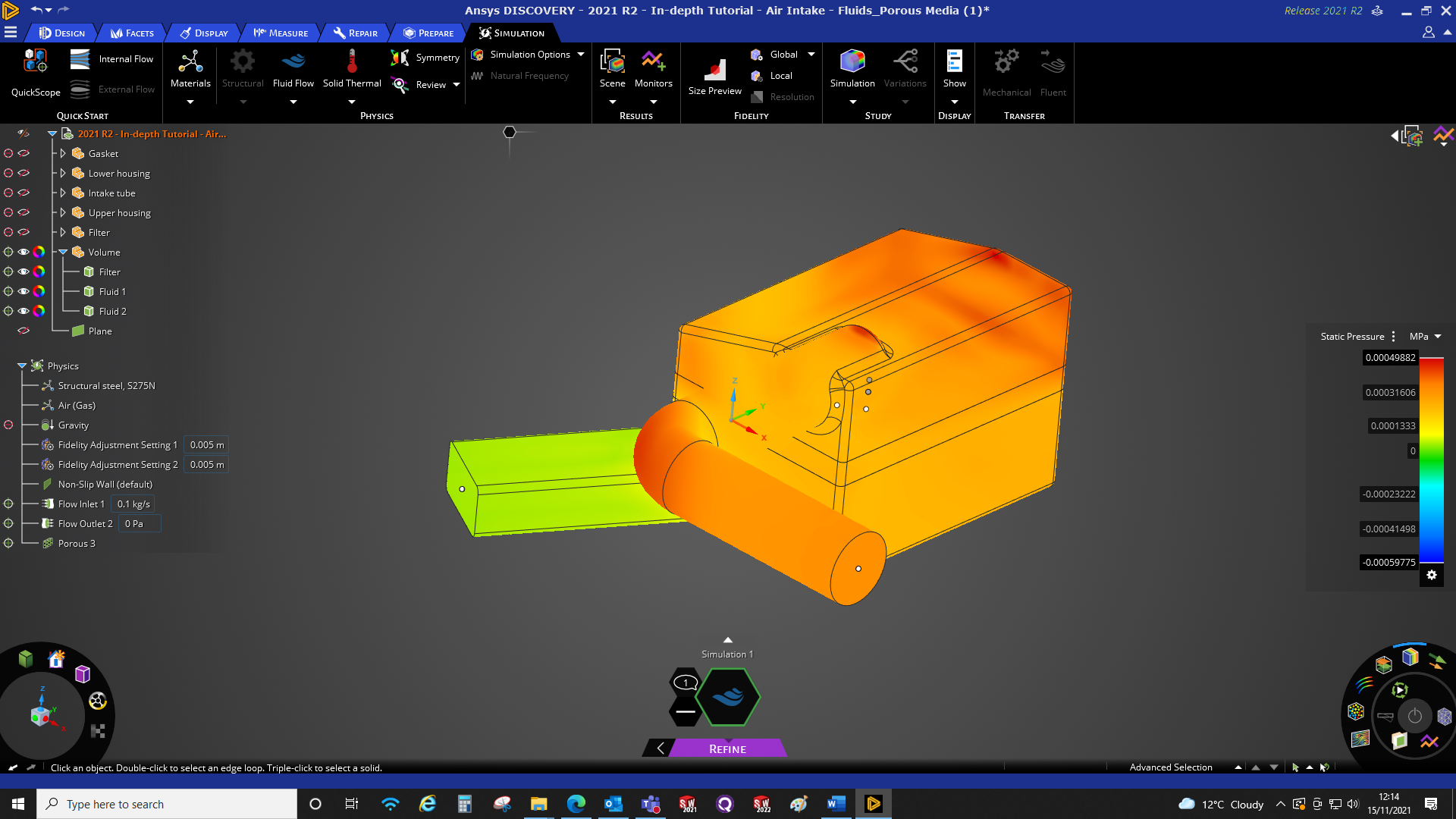
Task: Collapse Volume tree node
Action: pyautogui.click(x=64, y=252)
